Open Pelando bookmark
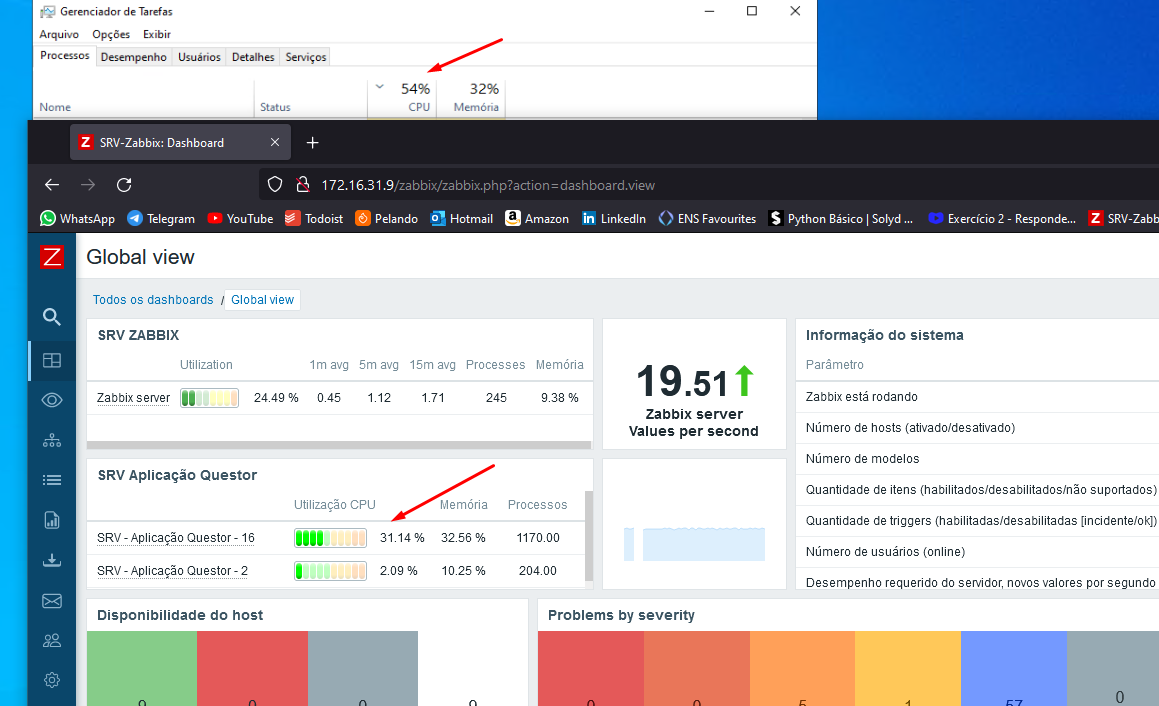 (x=387, y=219)
